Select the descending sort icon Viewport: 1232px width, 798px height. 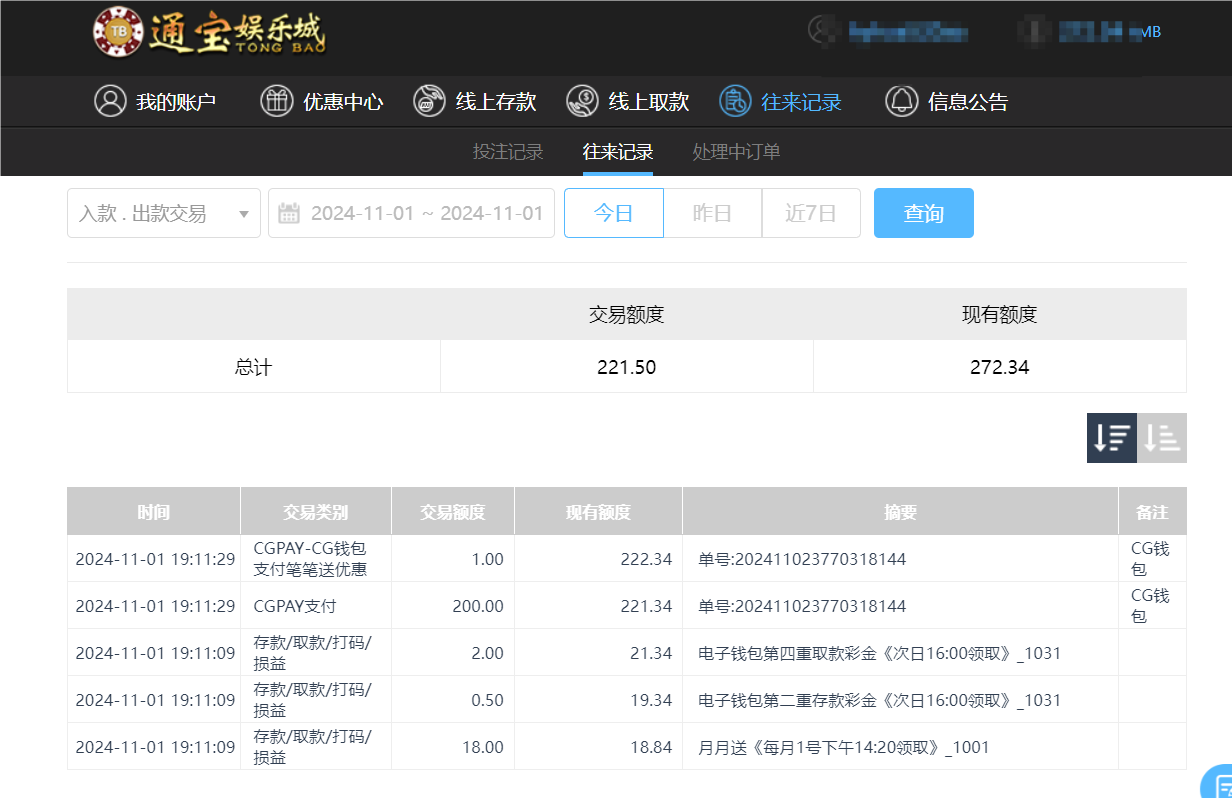click(x=1111, y=438)
